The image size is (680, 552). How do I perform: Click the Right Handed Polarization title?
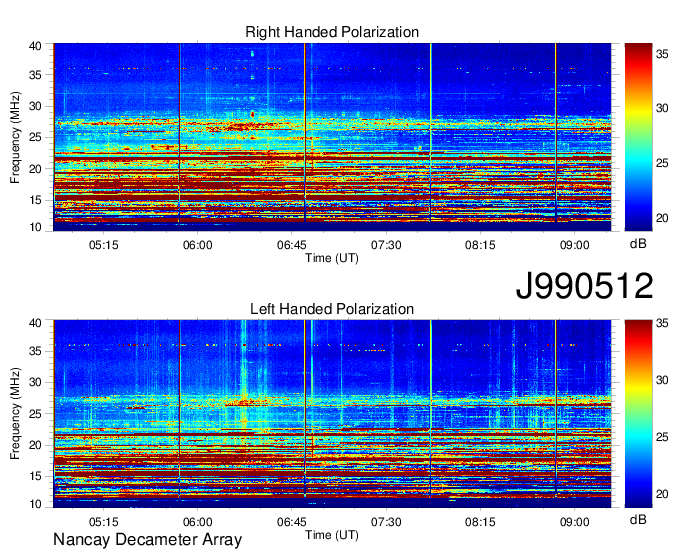coord(332,32)
